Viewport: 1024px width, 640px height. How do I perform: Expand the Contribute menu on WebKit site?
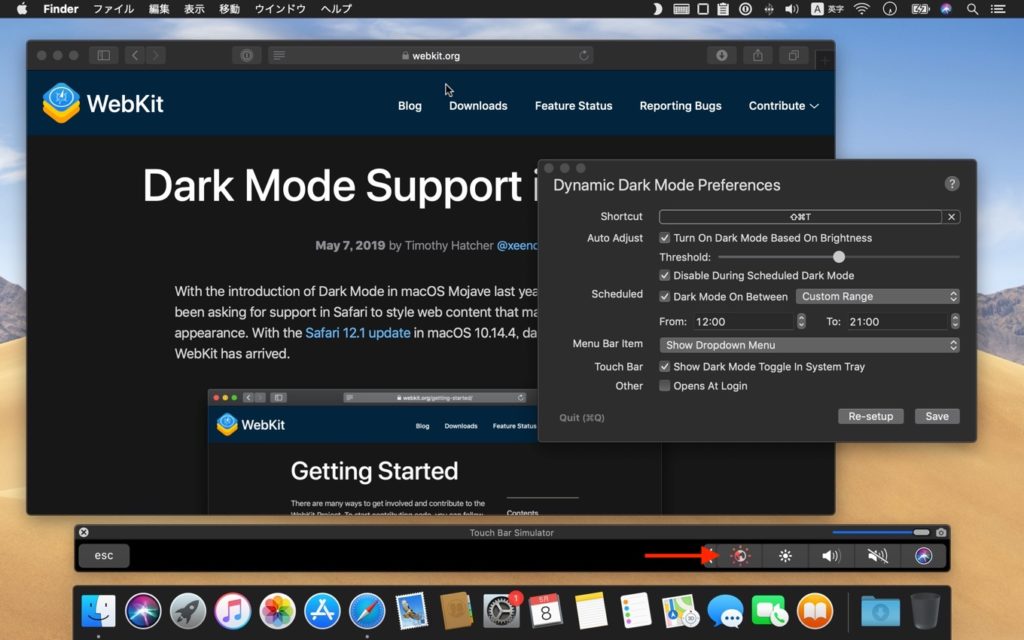click(783, 106)
